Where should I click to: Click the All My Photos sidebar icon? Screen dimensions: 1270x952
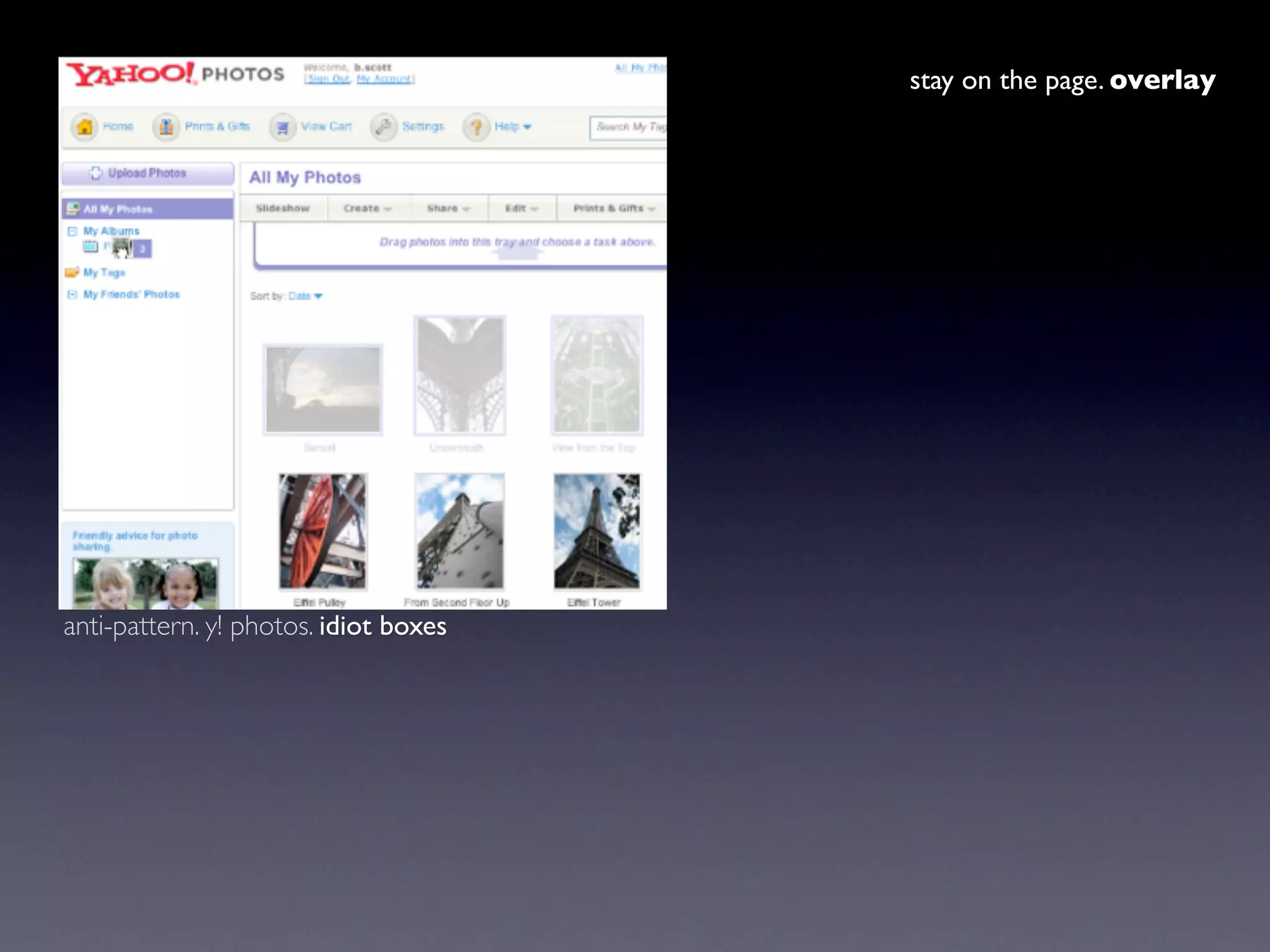pyautogui.click(x=73, y=208)
